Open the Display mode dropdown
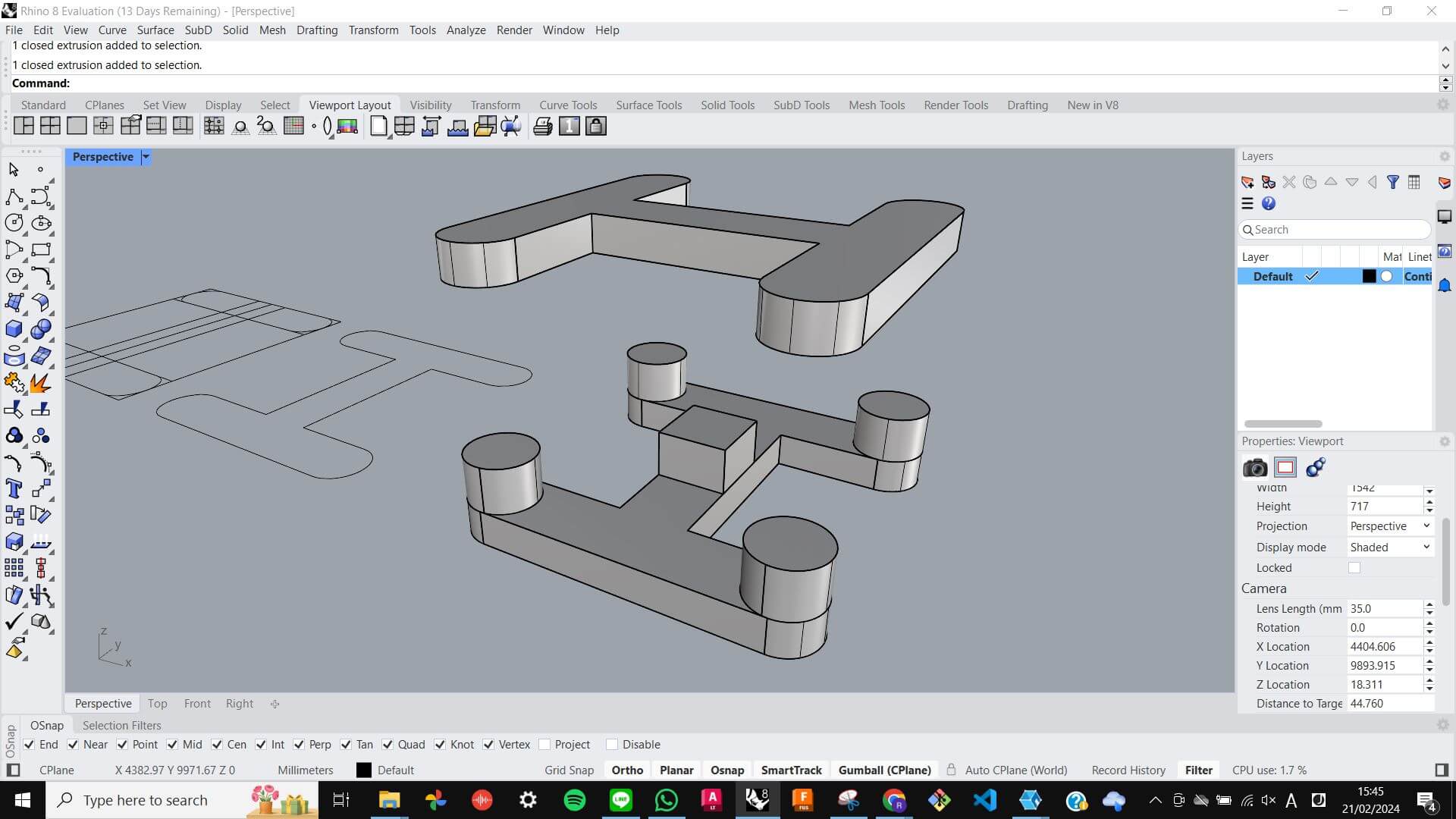The width and height of the screenshot is (1456, 819). pyautogui.click(x=1390, y=548)
